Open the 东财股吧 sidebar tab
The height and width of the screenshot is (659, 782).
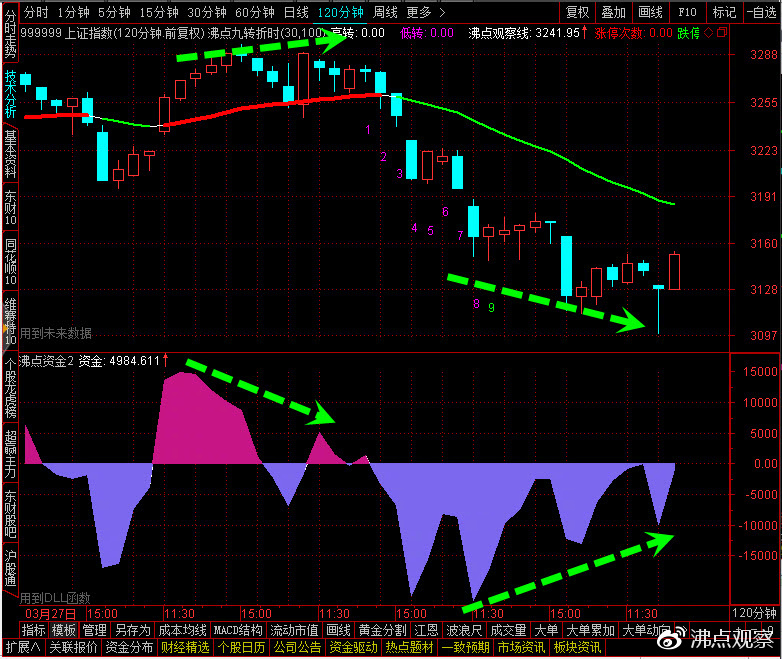pyautogui.click(x=10, y=514)
